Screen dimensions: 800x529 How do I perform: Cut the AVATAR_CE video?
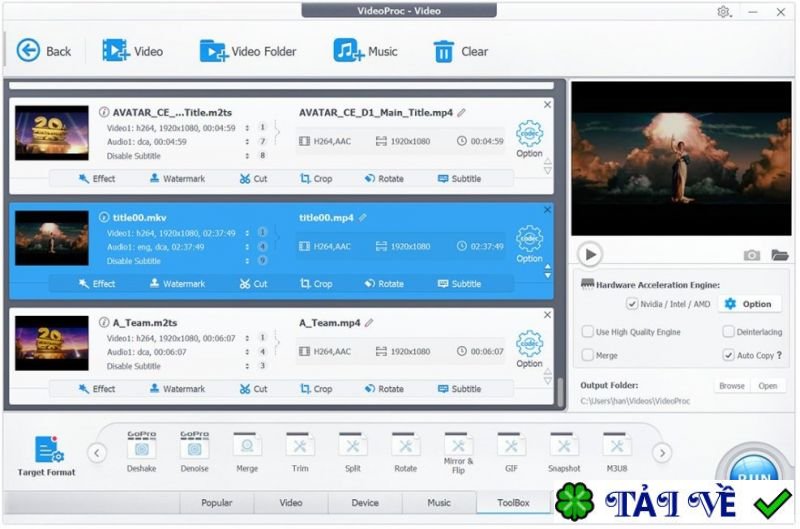tap(254, 179)
